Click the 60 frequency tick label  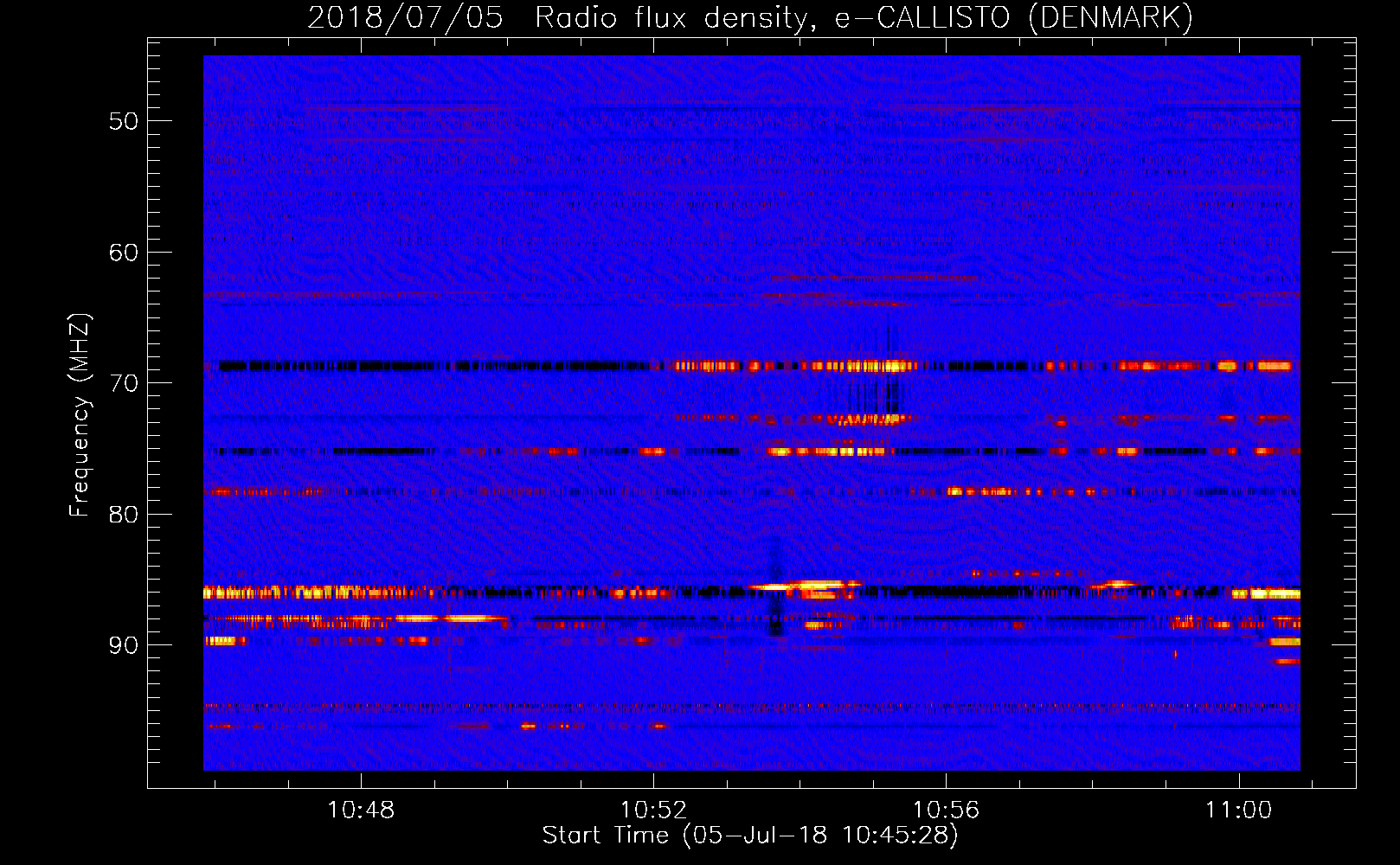click(123, 253)
